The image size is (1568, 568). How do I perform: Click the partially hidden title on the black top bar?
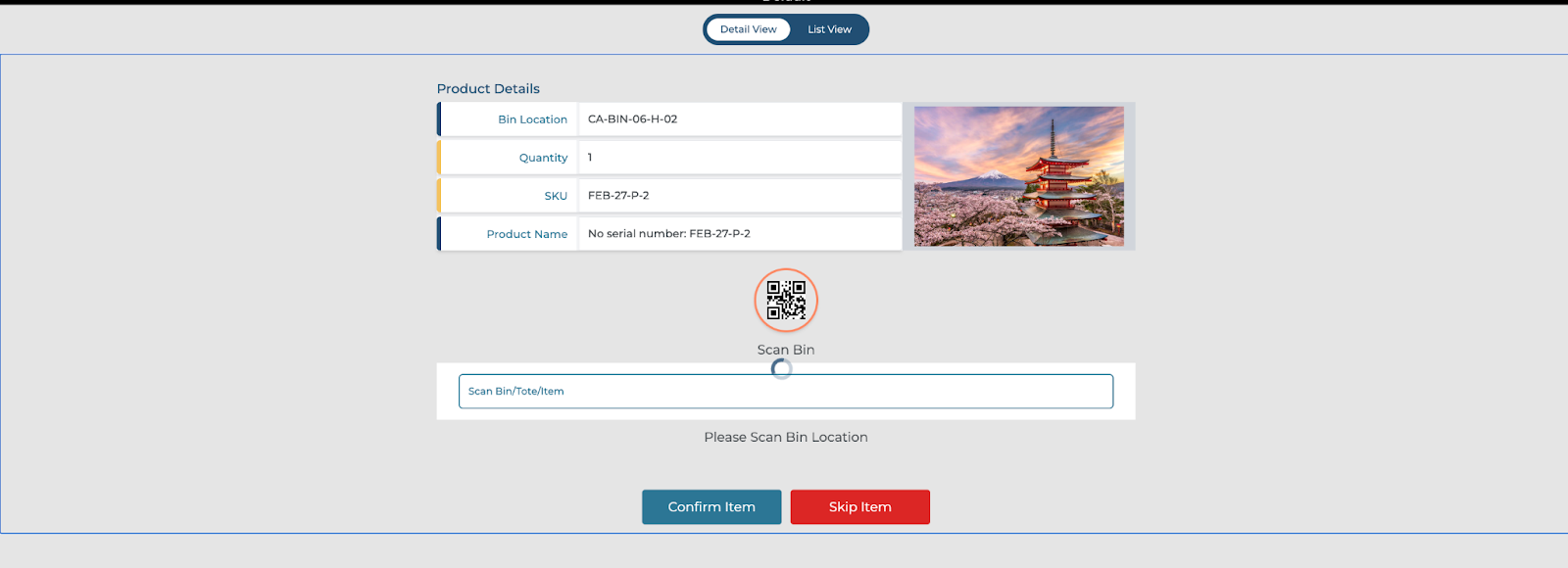(x=785, y=2)
